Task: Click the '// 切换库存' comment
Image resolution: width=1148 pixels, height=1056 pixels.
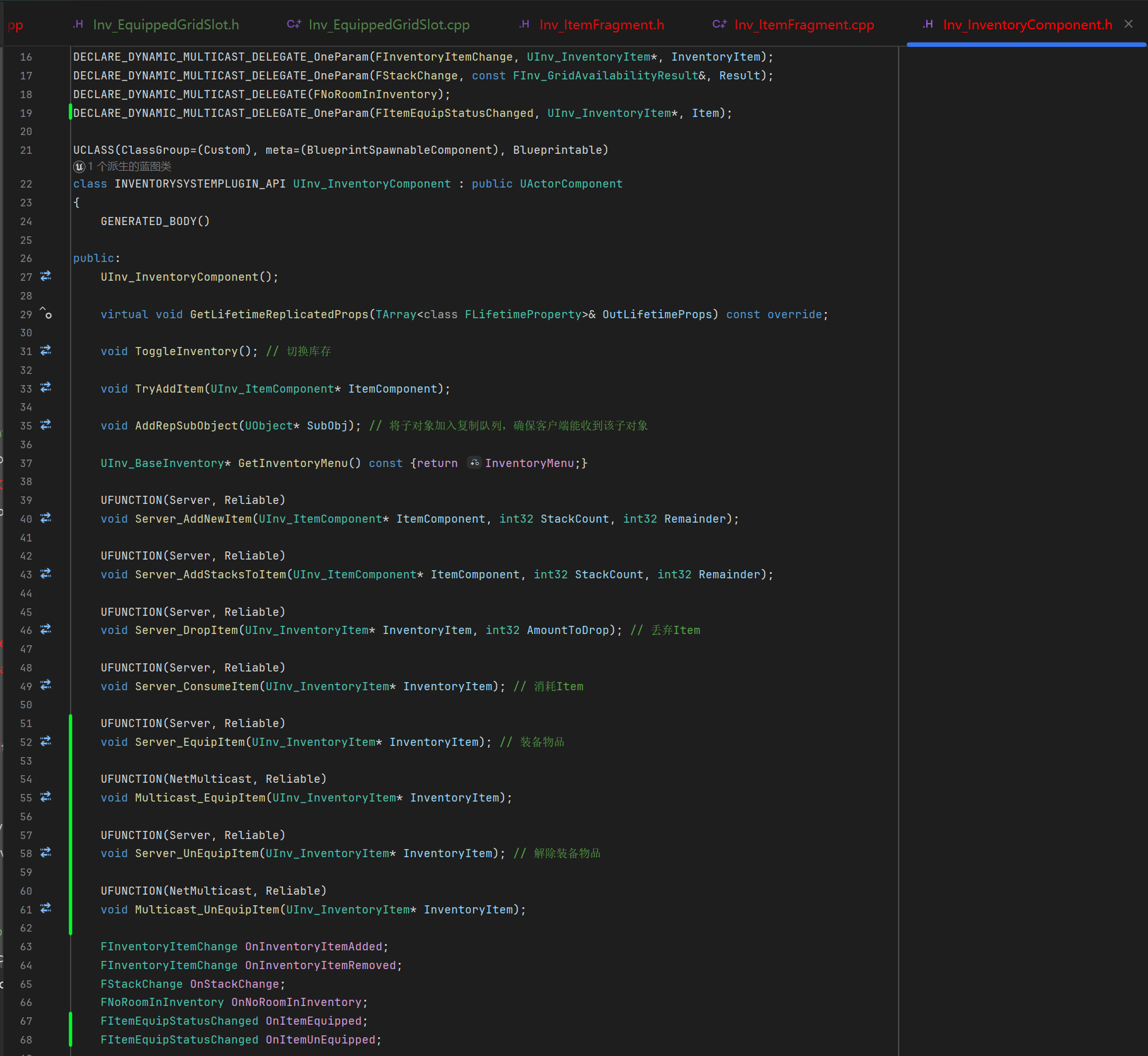Action: (x=299, y=351)
